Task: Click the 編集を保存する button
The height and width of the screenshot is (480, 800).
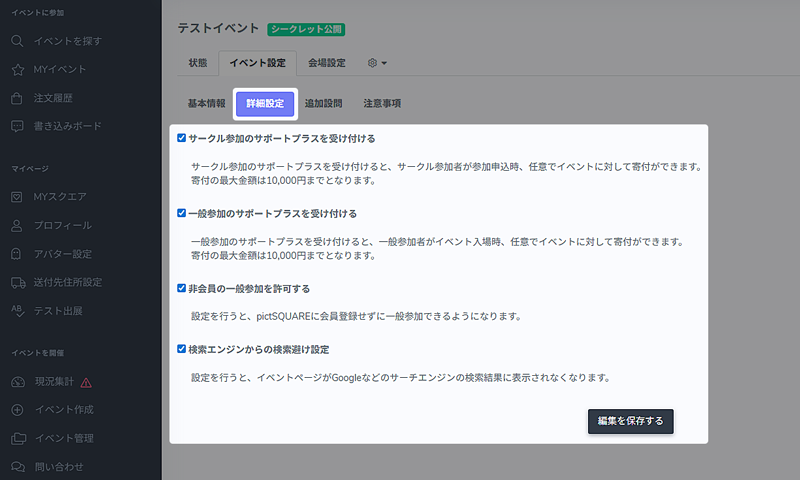Action: coord(630,421)
